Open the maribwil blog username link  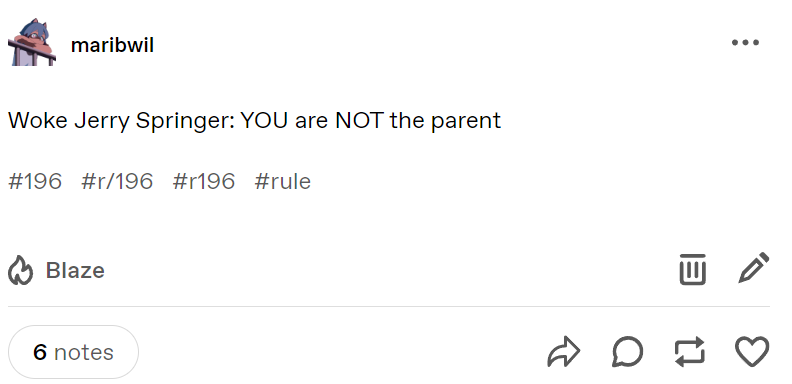click(112, 45)
